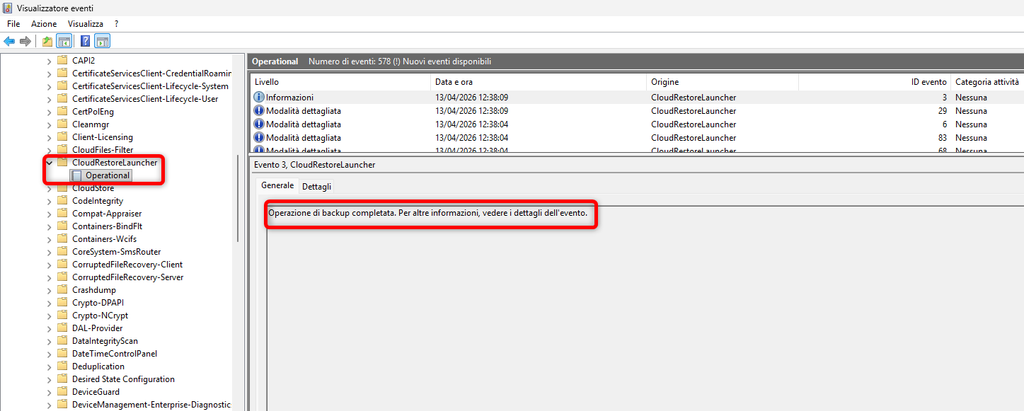This screenshot has height=411, width=1024.
Task: Click the Crashdump folder icon
Action: point(62,289)
